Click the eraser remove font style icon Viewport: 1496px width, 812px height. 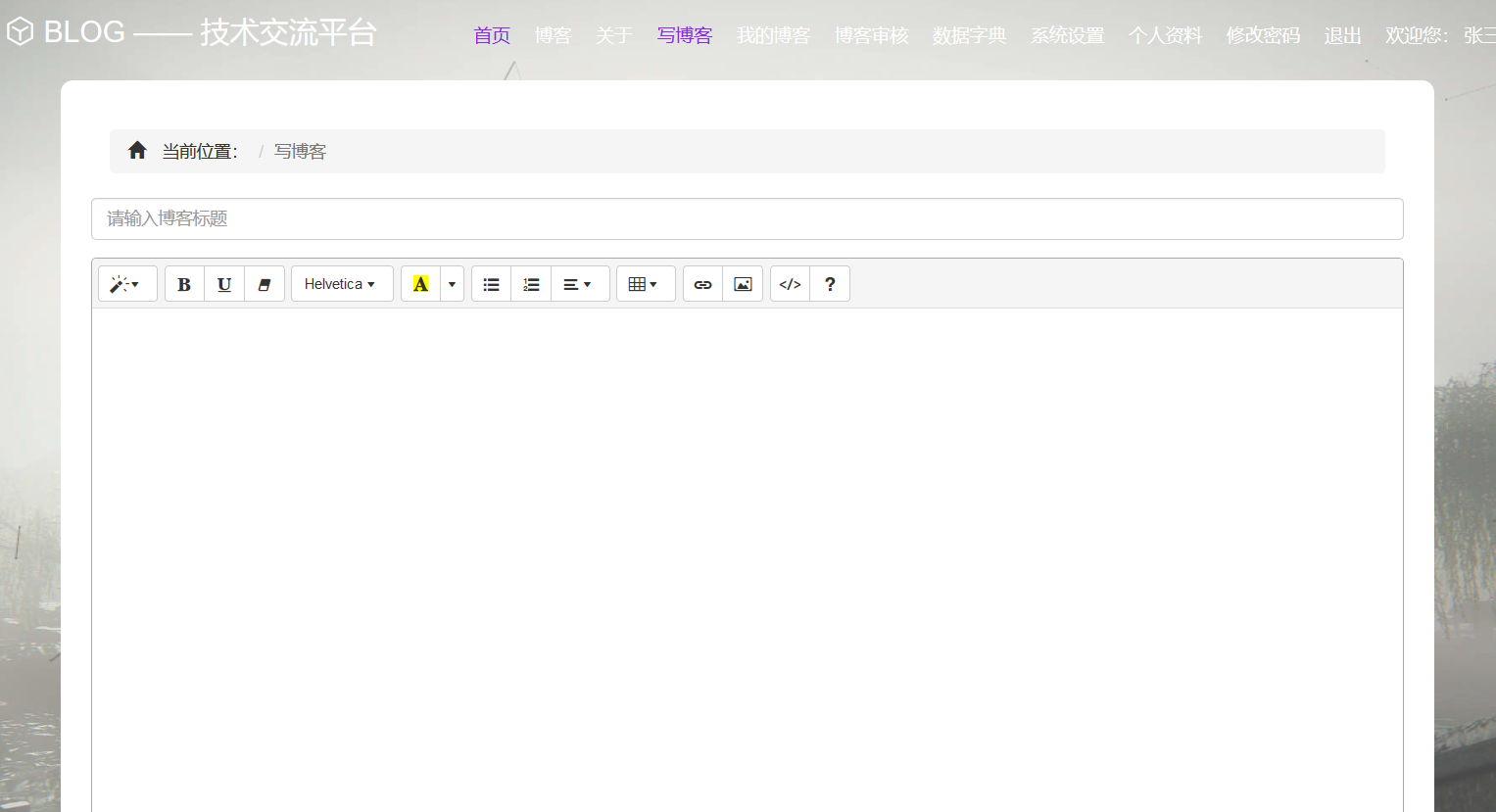(265, 284)
